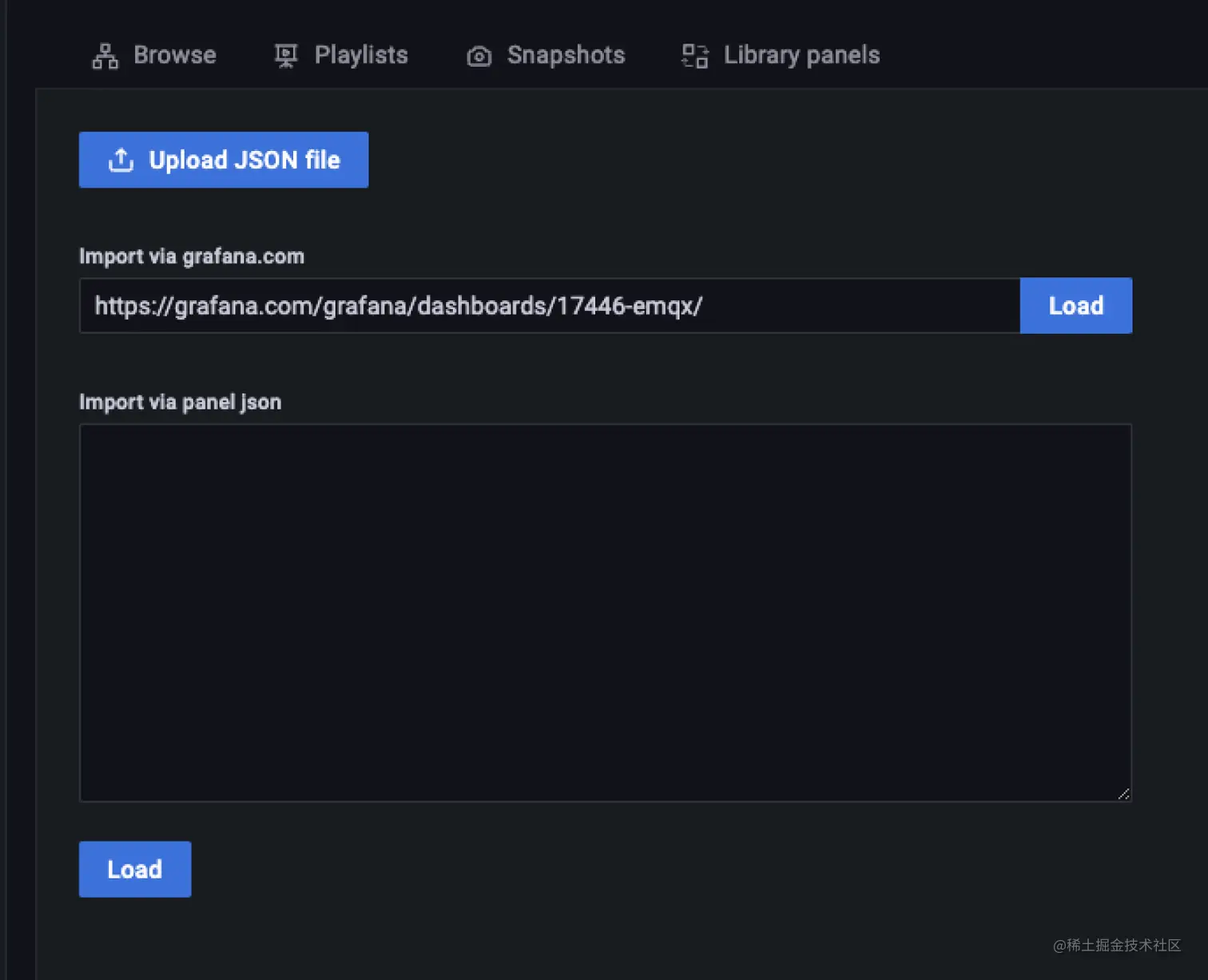1208x980 pixels.
Task: Click the bottom Load button
Action: (134, 869)
